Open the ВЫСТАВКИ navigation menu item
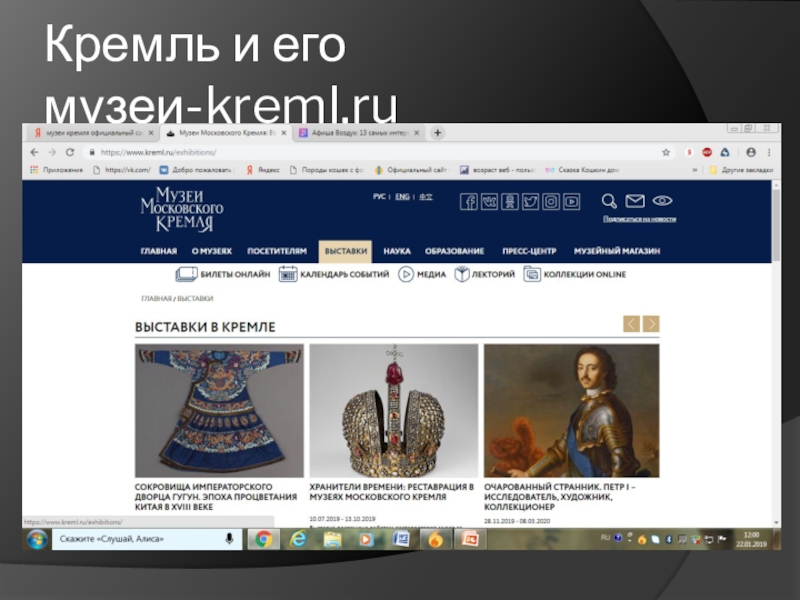800x600 pixels. (x=344, y=251)
